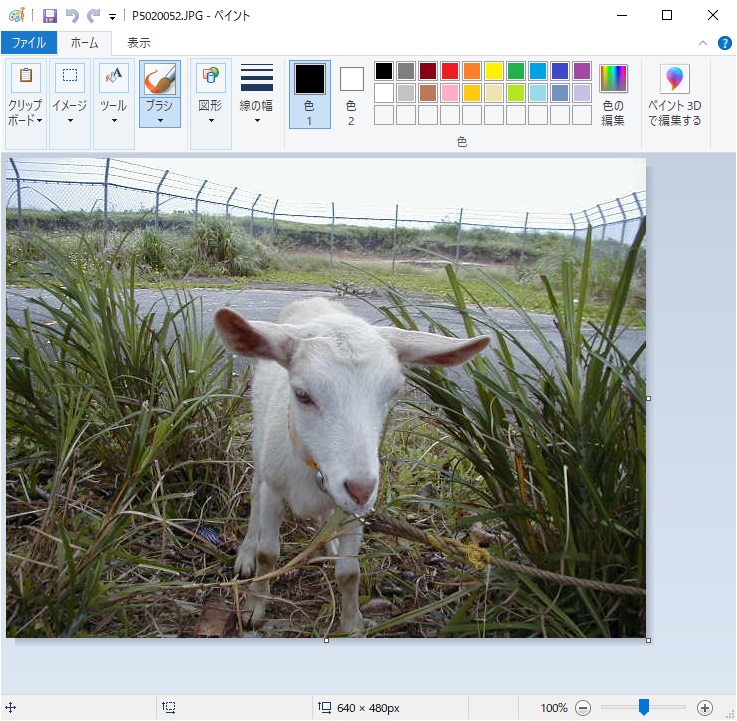Pick the black color swatch
The width and height of the screenshot is (737, 721).
pos(384,71)
